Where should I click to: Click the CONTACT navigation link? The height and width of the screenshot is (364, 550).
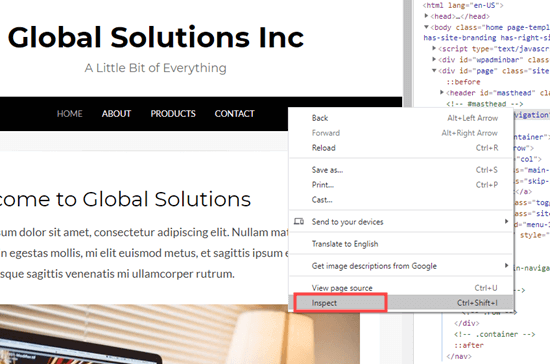(x=234, y=114)
